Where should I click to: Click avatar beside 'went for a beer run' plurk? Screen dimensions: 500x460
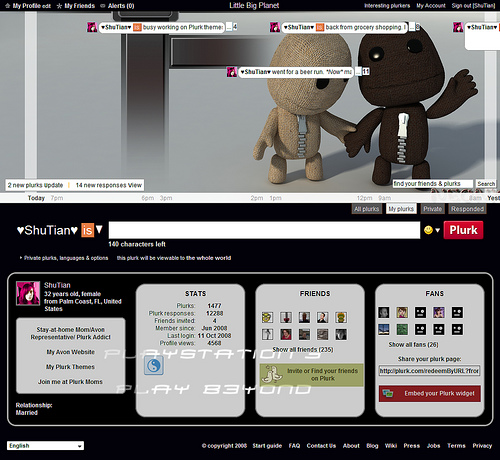pyautogui.click(x=232, y=72)
